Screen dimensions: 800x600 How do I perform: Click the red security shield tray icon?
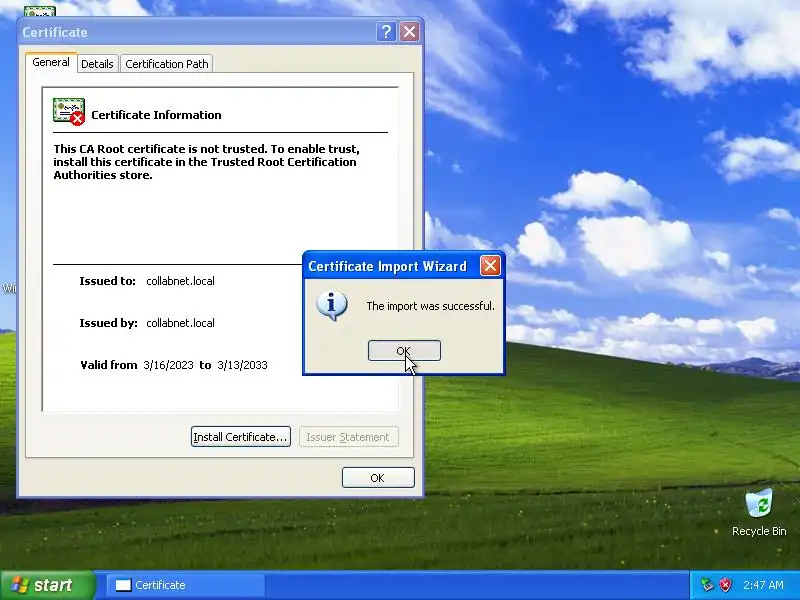[x=725, y=585]
